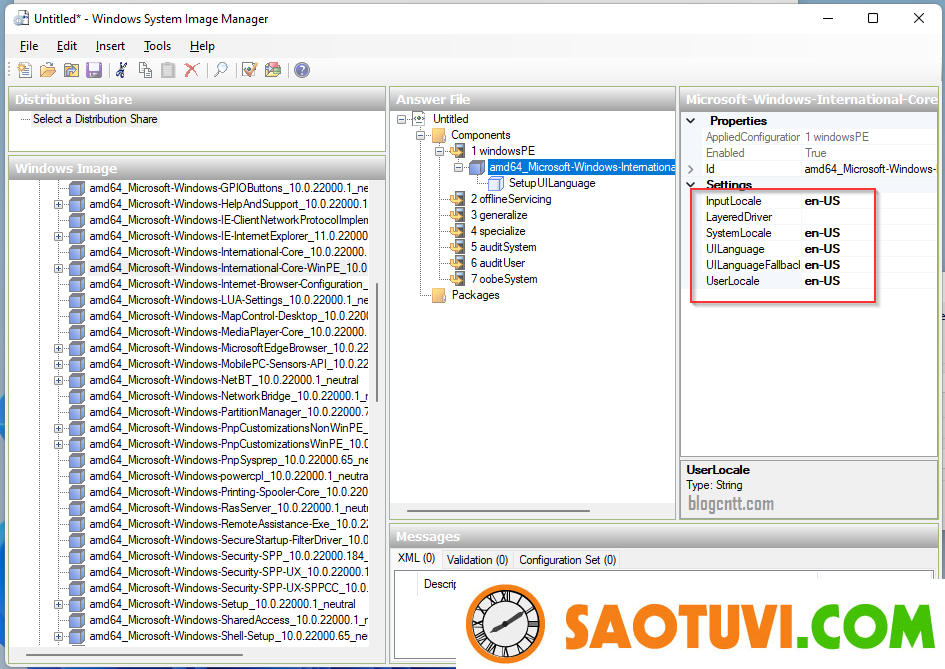
Task: Click the 7 oobeSystem pass icon
Action: 457,279
